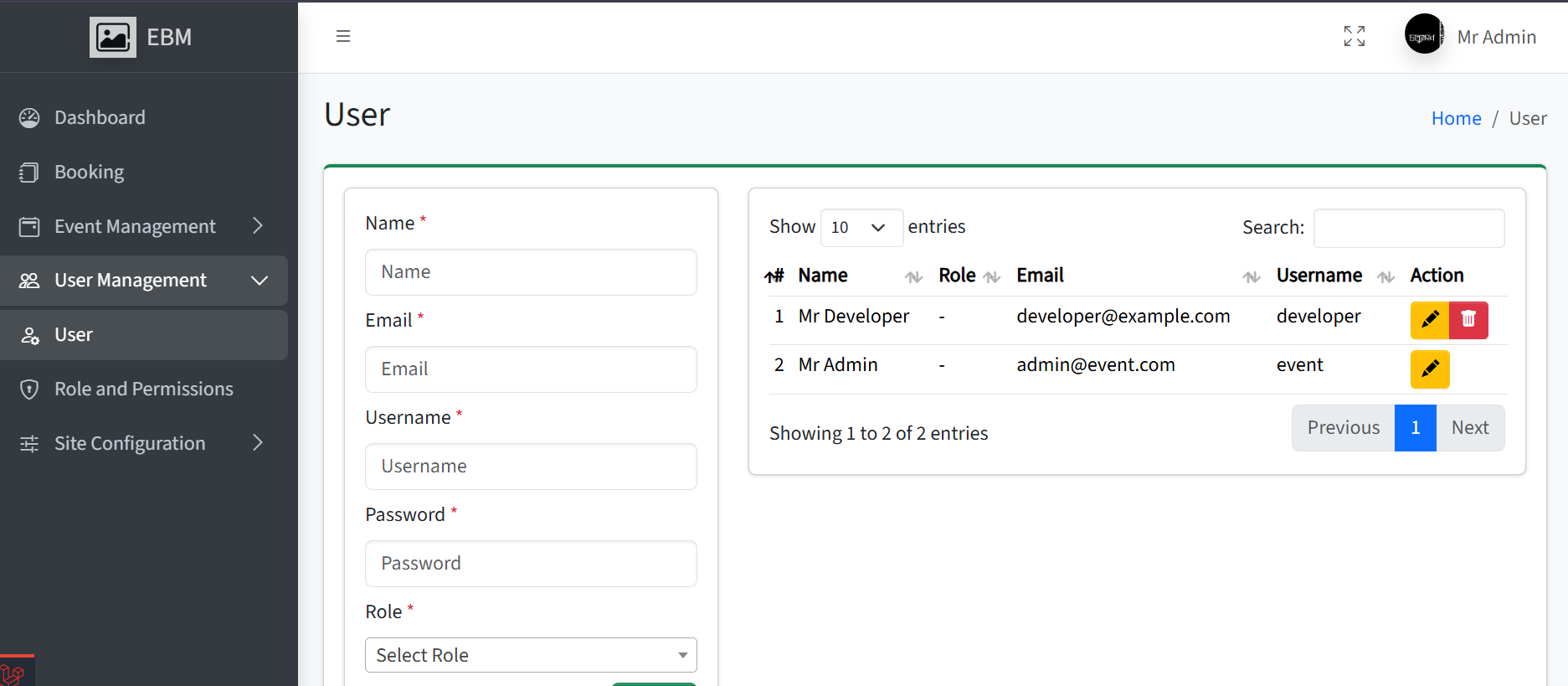Edit the Mr Developer user

coord(1429,320)
